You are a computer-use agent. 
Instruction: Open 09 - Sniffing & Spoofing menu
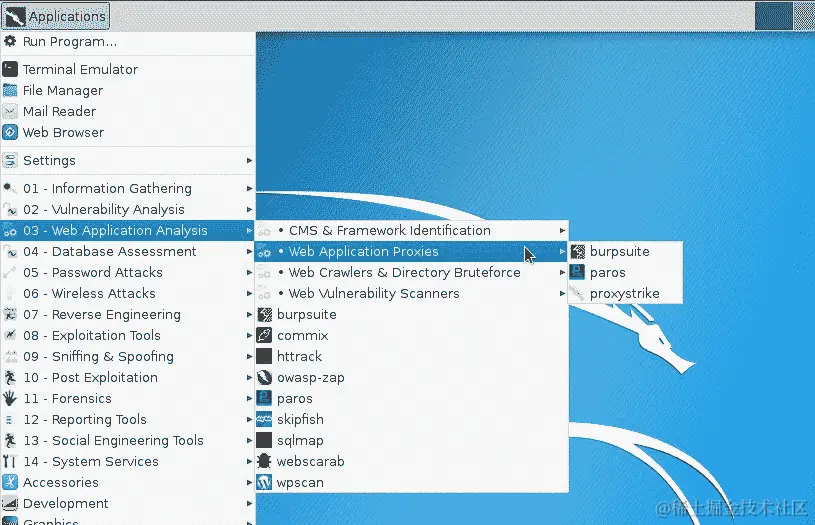(x=128, y=356)
